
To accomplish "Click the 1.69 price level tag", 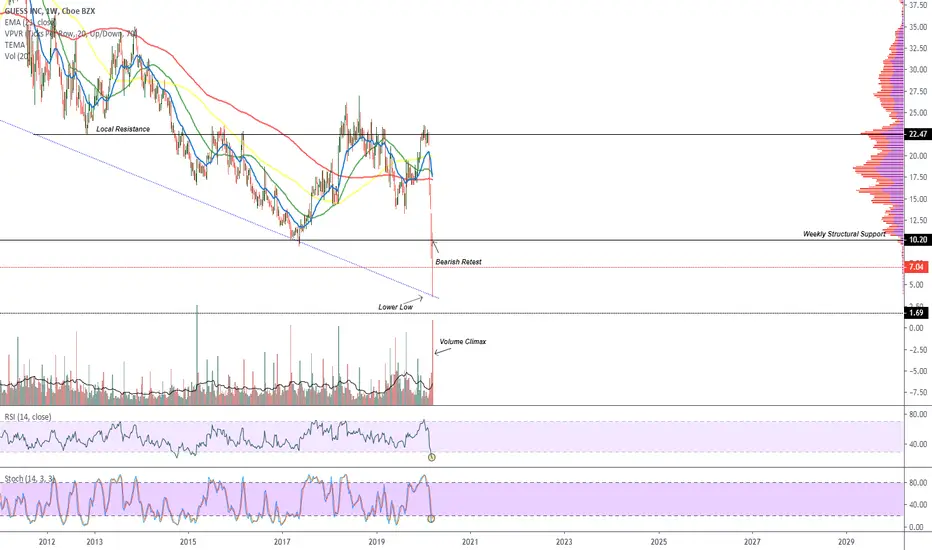I will tap(918, 313).
